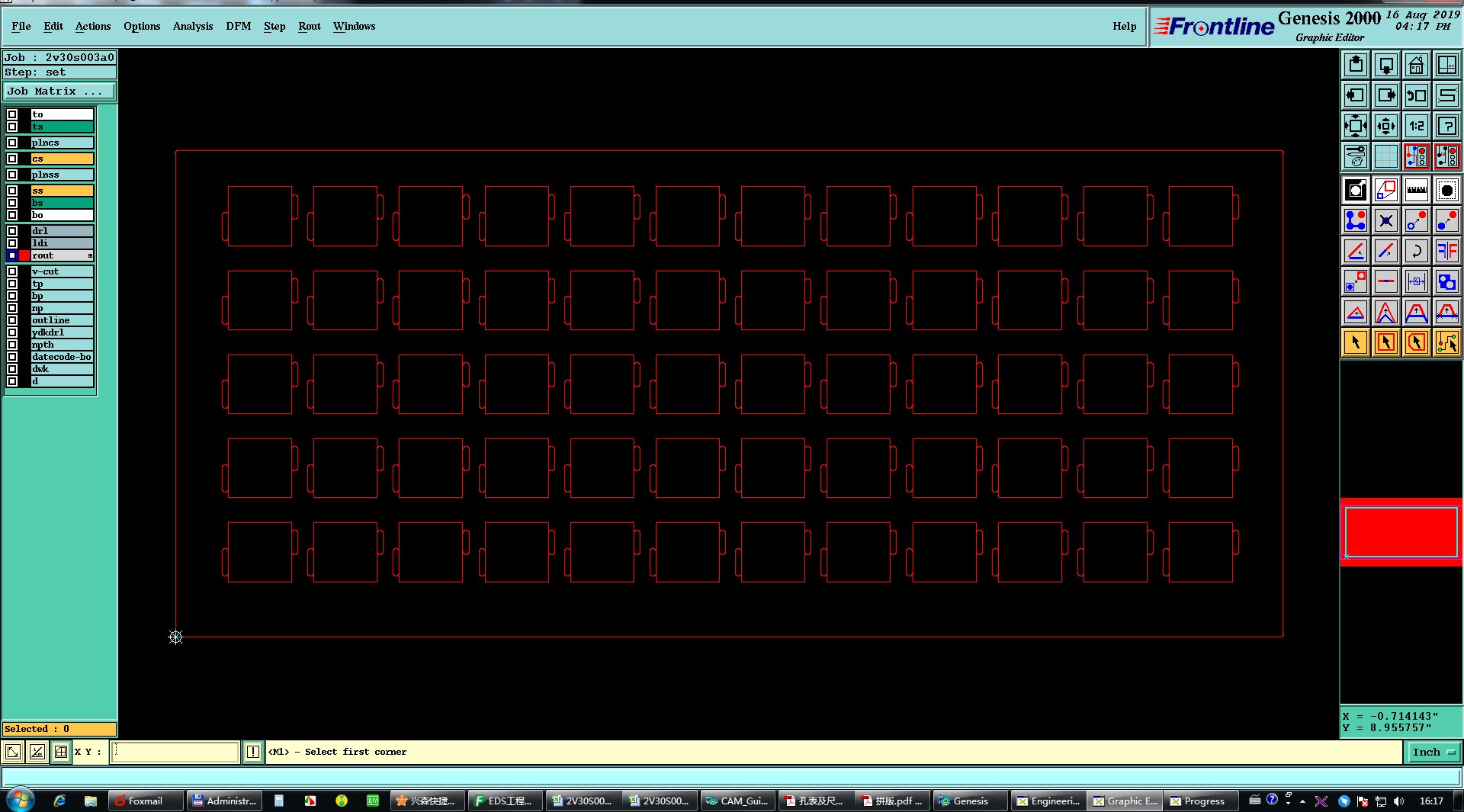Click the ruler measure tool icon
The height and width of the screenshot is (812, 1464).
point(1417,190)
